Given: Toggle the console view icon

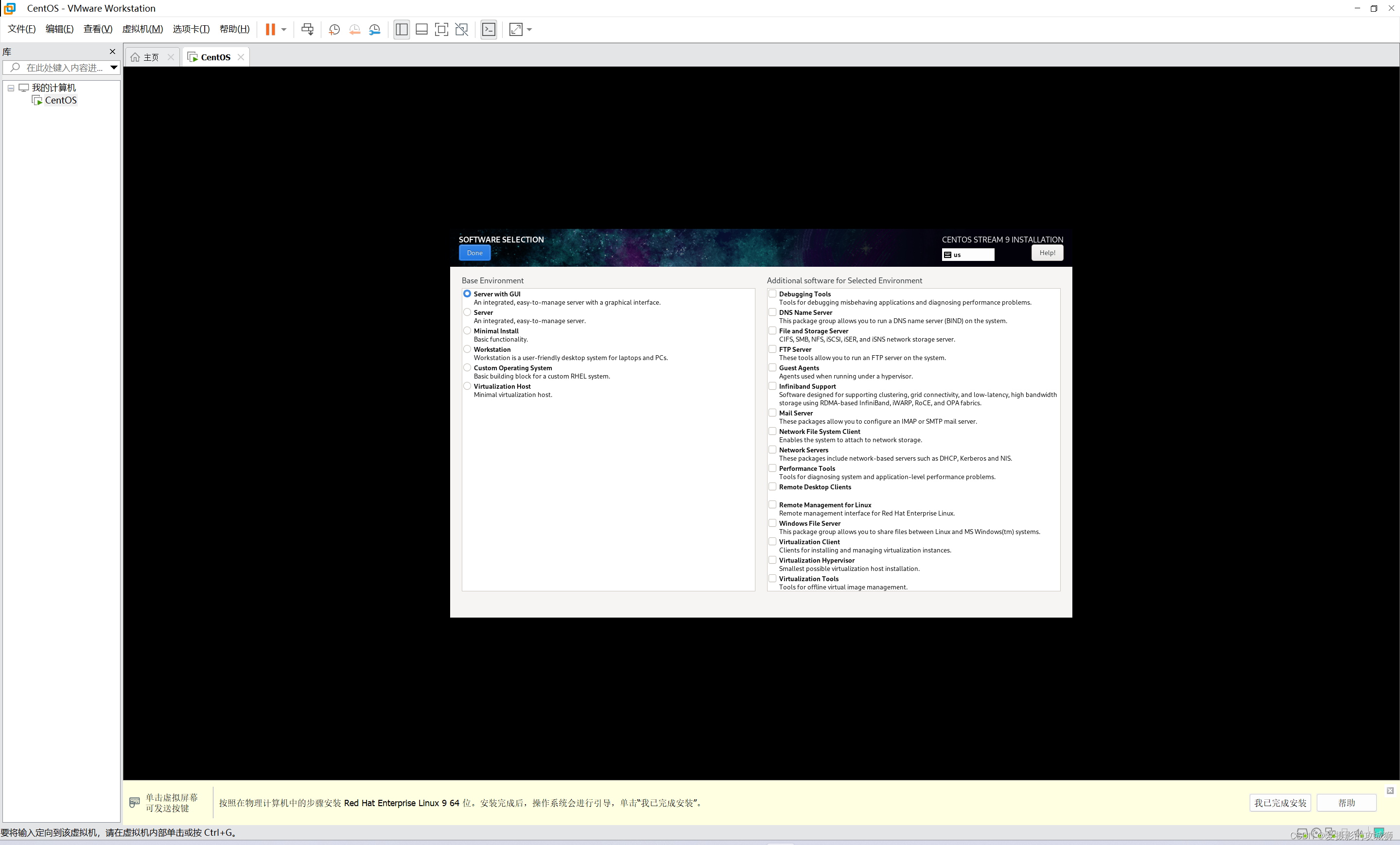Looking at the screenshot, I should [489, 30].
